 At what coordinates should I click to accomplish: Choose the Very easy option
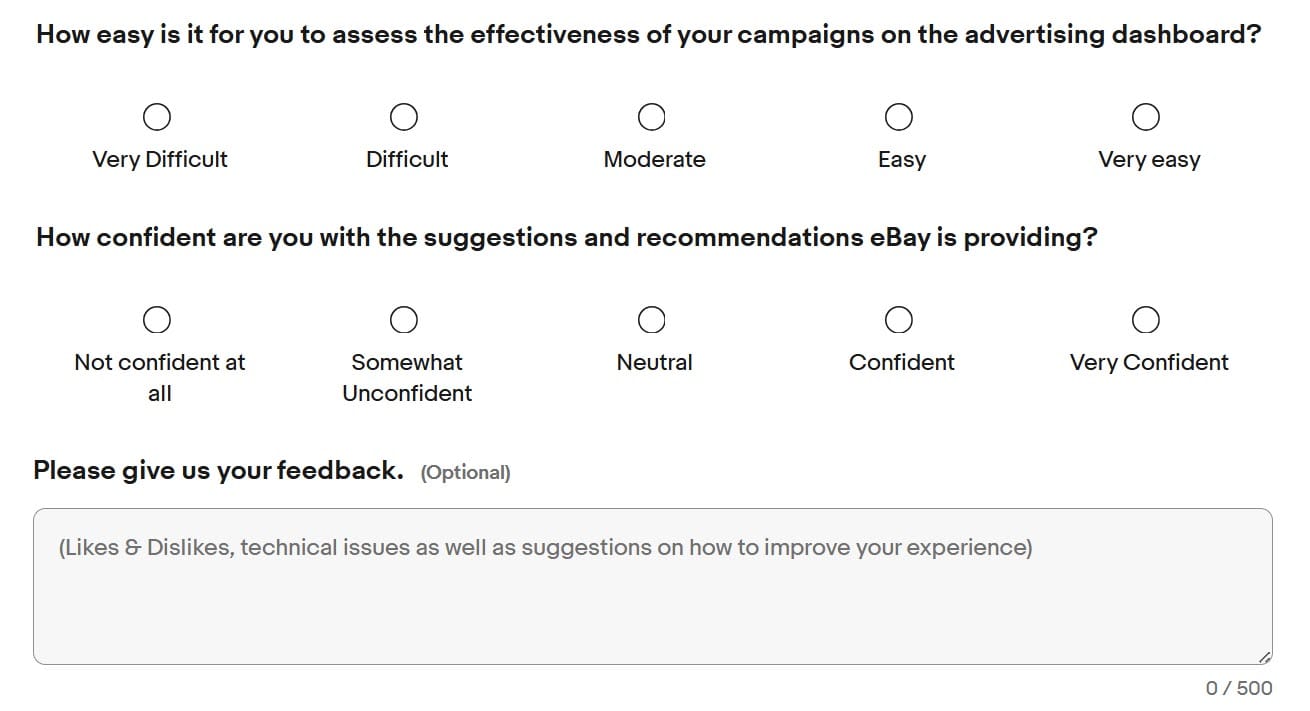(1146, 118)
